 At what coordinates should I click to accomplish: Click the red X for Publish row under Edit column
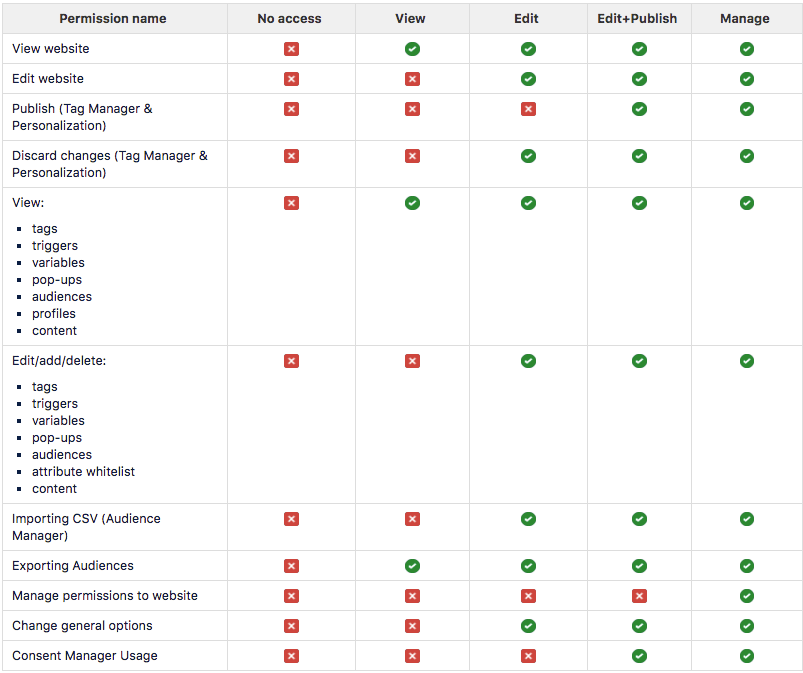point(528,109)
